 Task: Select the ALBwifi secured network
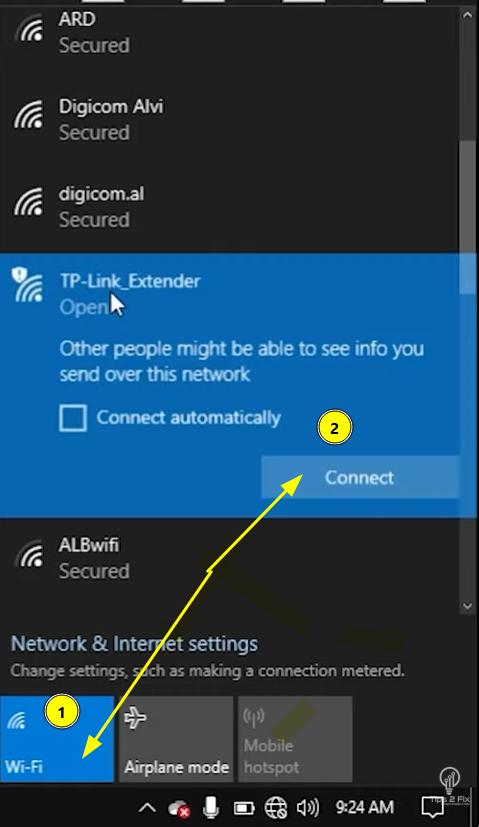pyautogui.click(x=229, y=558)
